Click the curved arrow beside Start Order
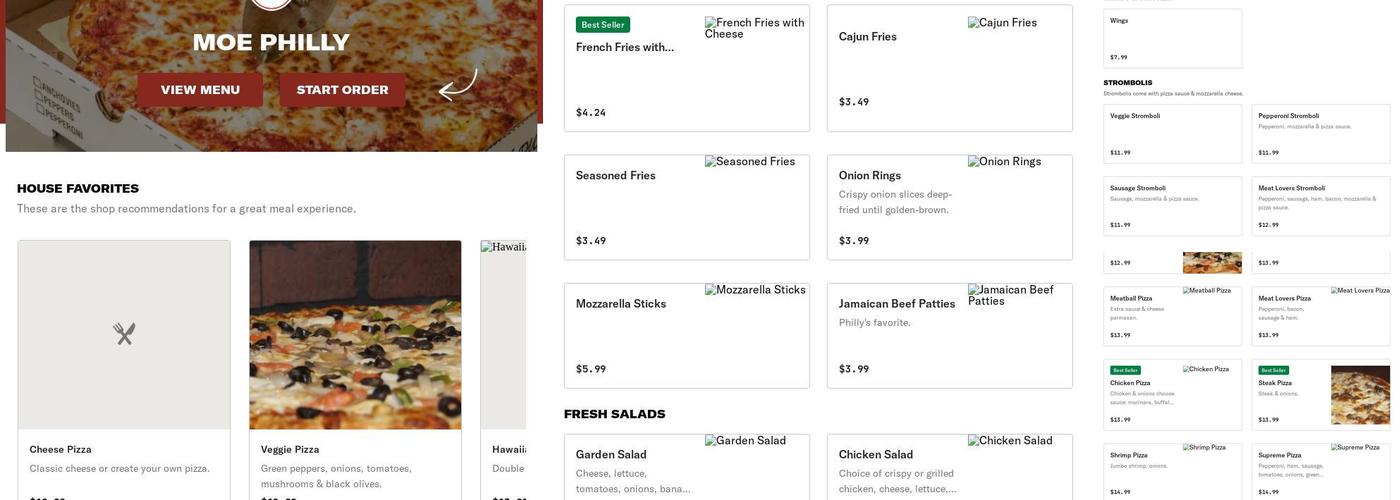1400x500 pixels. tap(458, 85)
